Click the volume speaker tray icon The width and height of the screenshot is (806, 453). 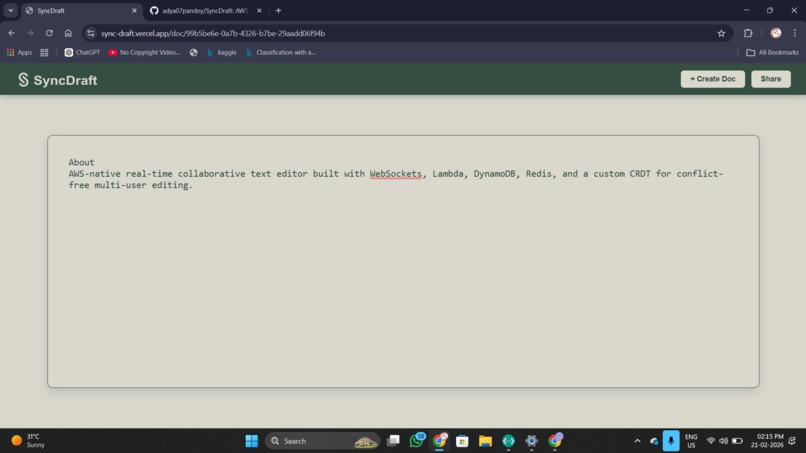(x=723, y=441)
